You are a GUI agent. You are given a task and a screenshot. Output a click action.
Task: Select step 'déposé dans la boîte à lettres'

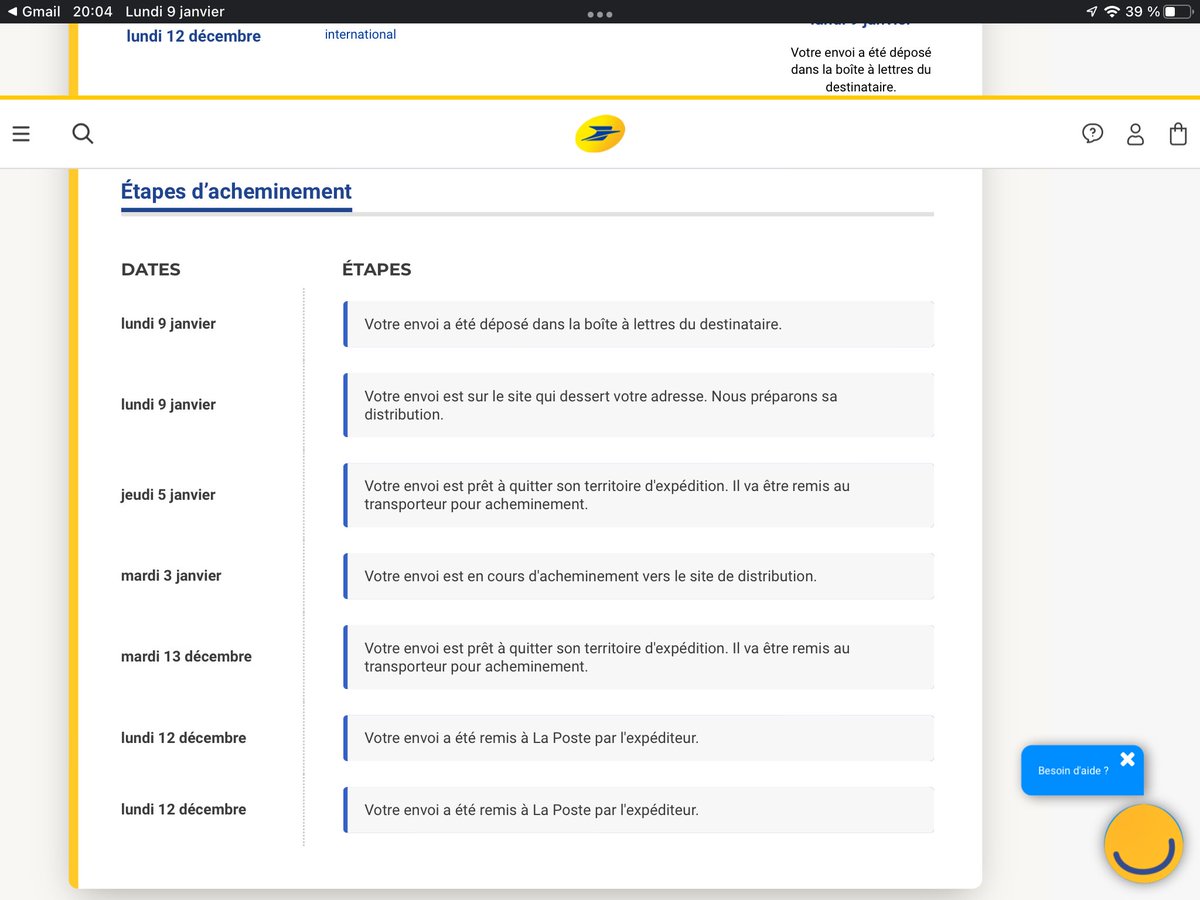point(639,324)
